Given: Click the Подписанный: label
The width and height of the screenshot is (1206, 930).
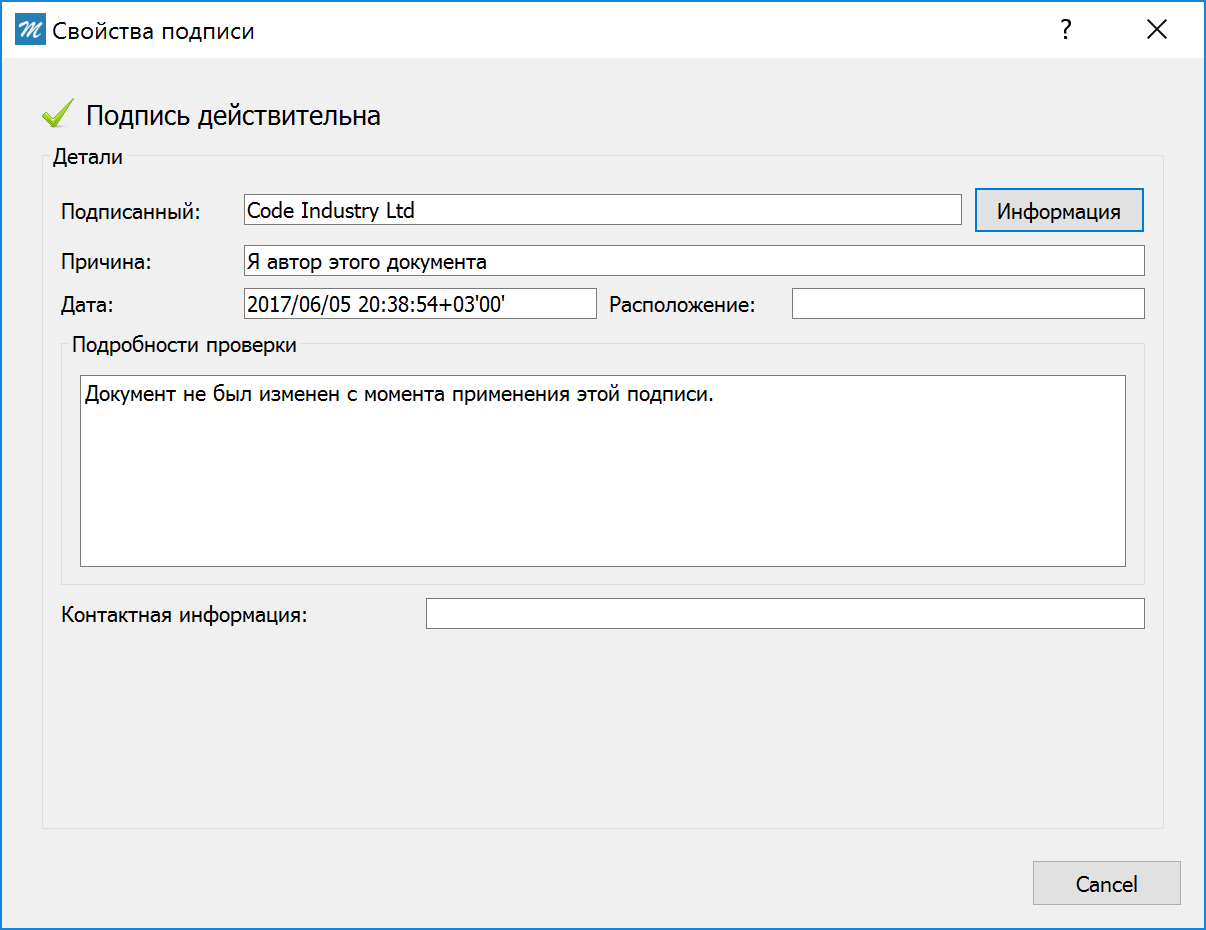Looking at the screenshot, I should point(131,212).
